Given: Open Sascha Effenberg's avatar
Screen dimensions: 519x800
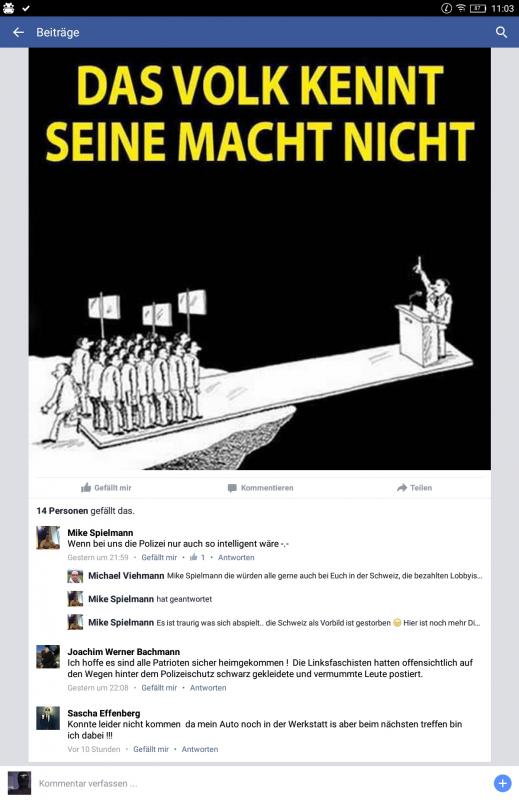Looking at the screenshot, I should (x=48, y=718).
